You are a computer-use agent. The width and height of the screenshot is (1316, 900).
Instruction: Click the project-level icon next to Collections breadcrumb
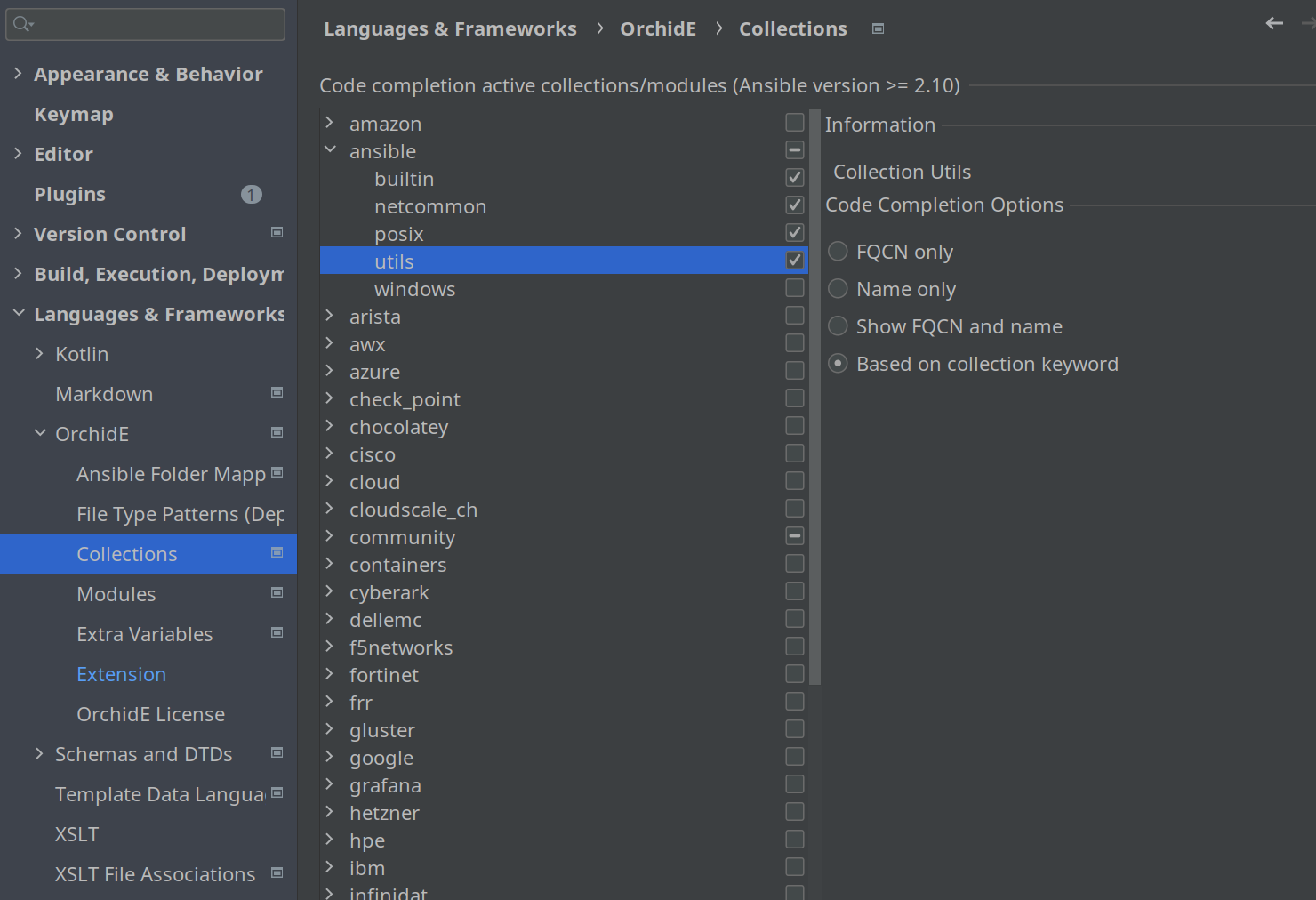click(x=878, y=28)
